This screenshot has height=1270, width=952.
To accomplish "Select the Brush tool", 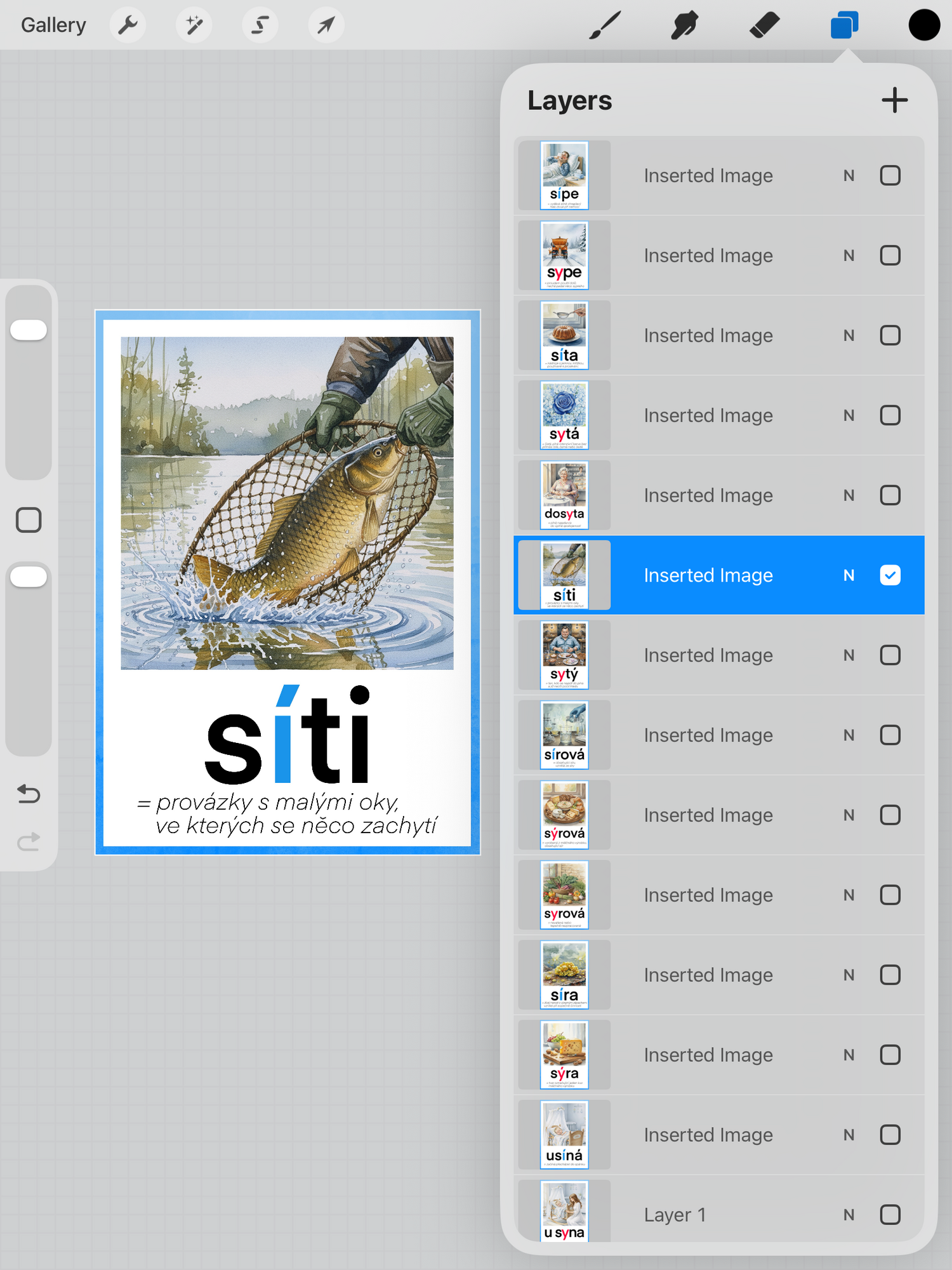I will click(605, 25).
